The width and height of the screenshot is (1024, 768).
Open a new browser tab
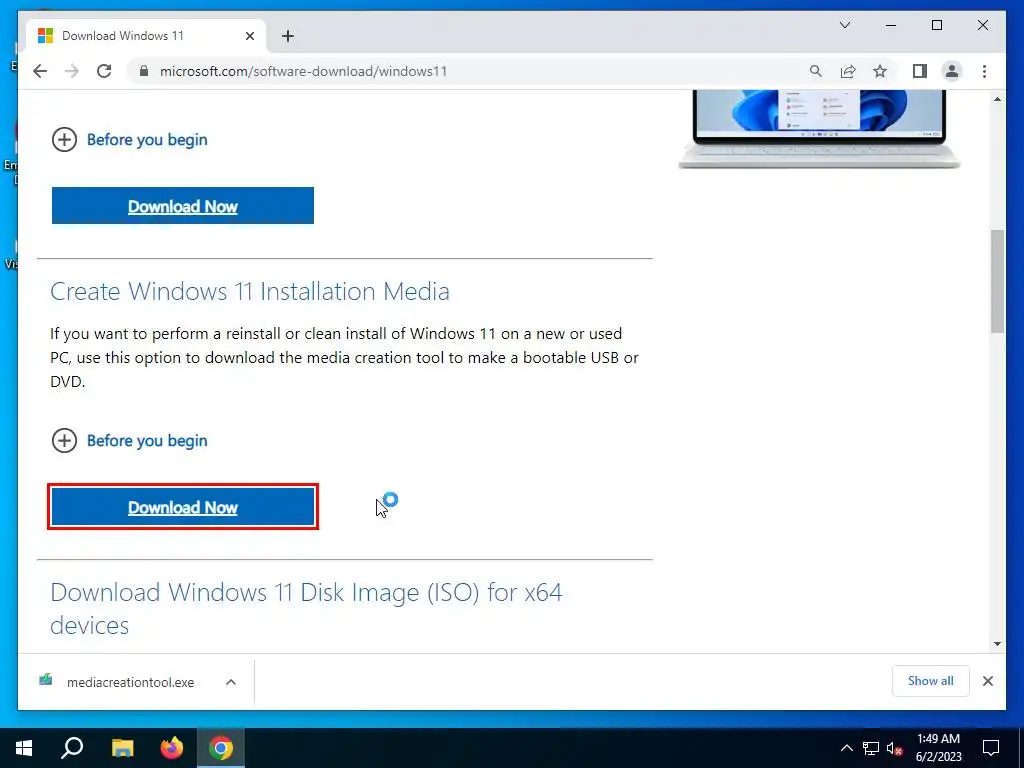[x=288, y=36]
